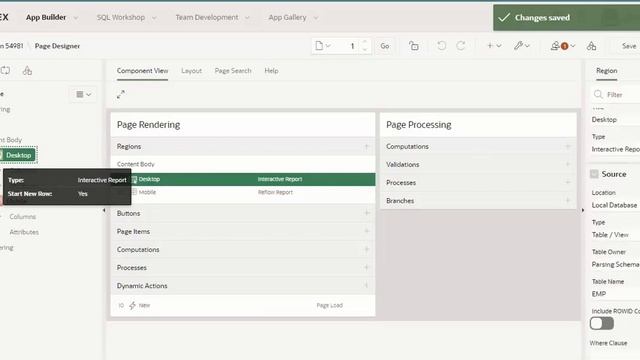Click the Page Designer breadcrumb link
The image size is (640, 360).
(x=57, y=46)
